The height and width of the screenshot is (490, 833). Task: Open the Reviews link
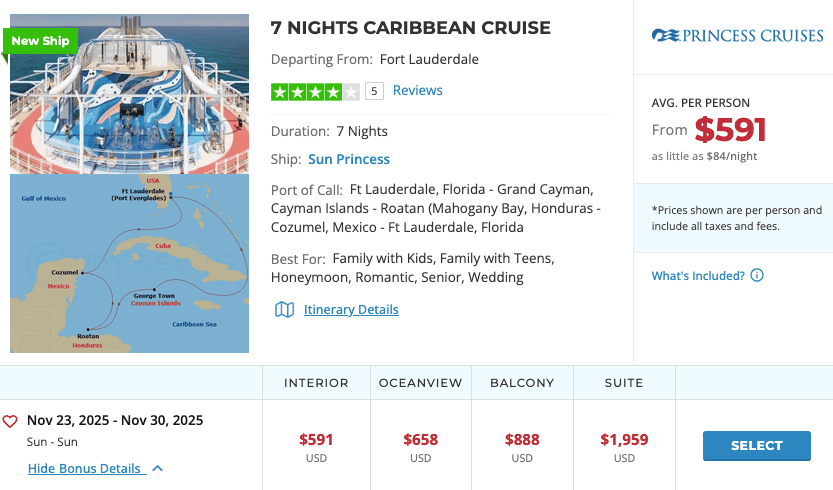pos(417,91)
